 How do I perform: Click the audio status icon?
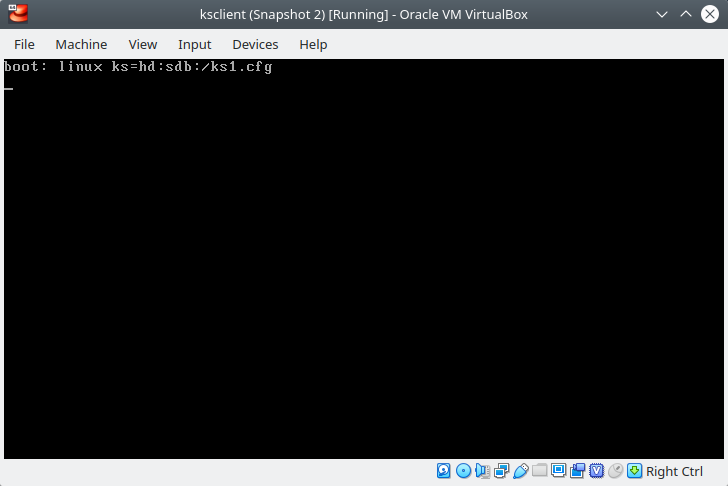click(x=482, y=471)
